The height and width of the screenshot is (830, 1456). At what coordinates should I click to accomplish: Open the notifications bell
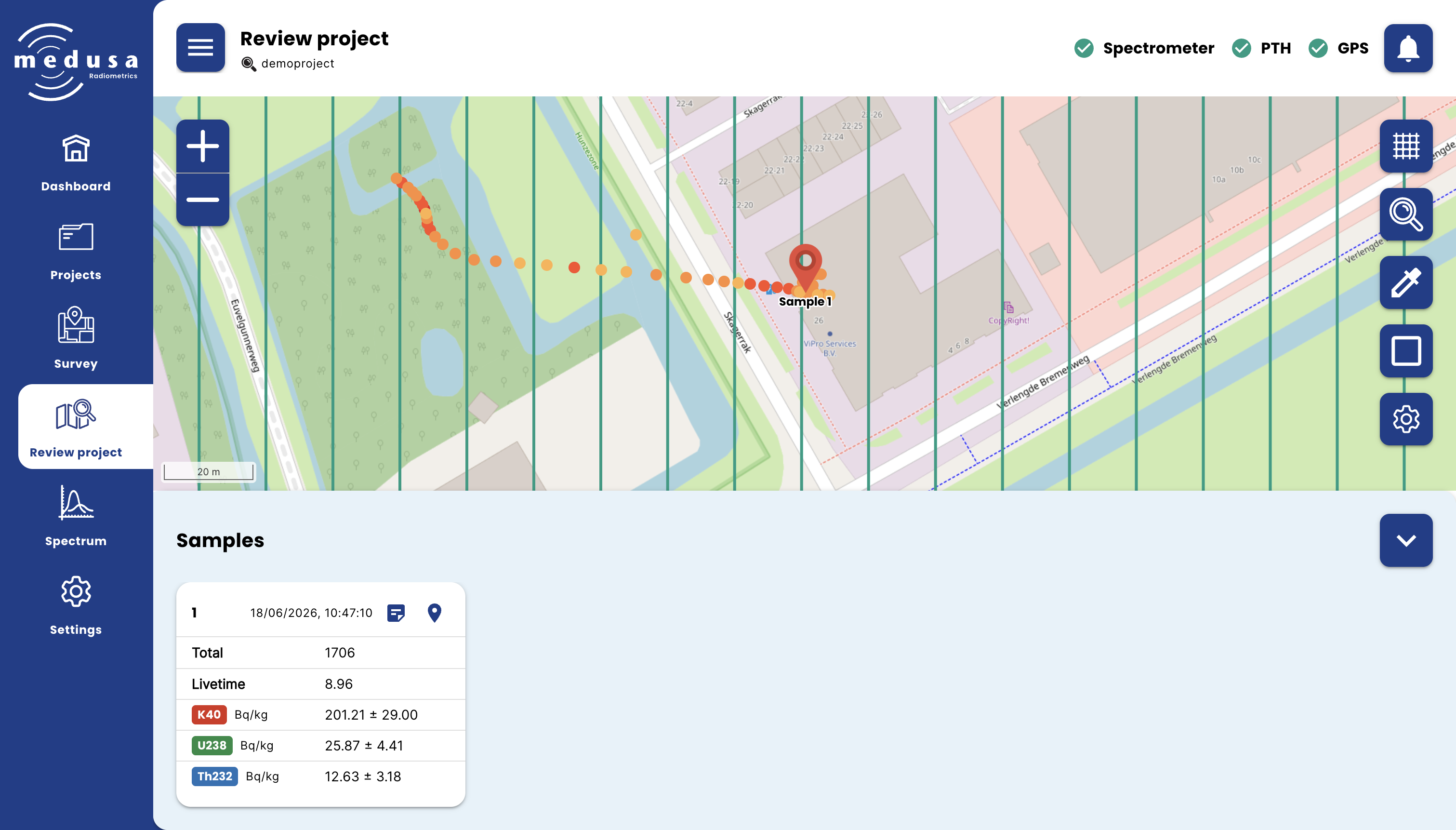coord(1408,48)
